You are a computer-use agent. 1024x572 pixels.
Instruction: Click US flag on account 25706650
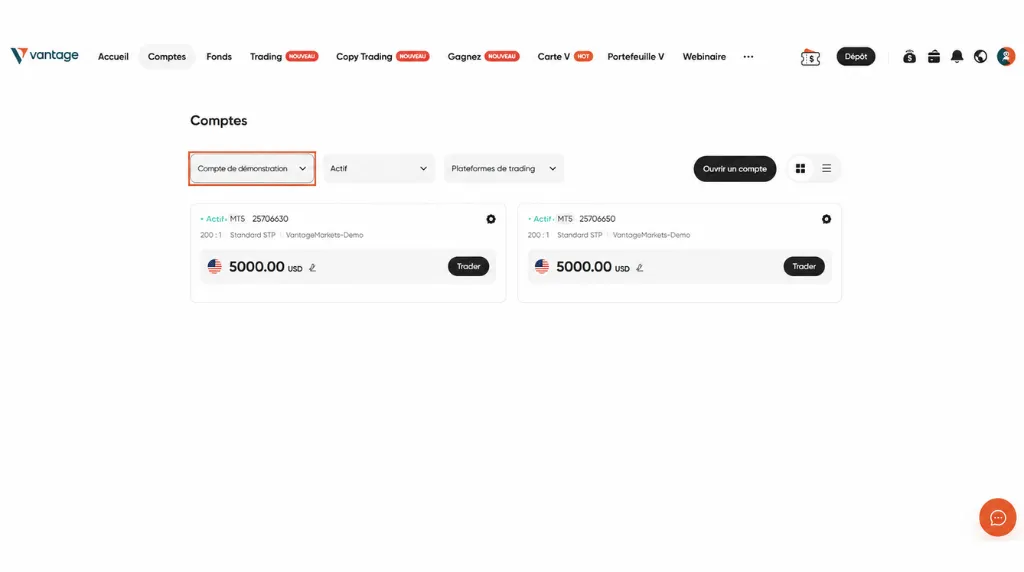coord(541,266)
